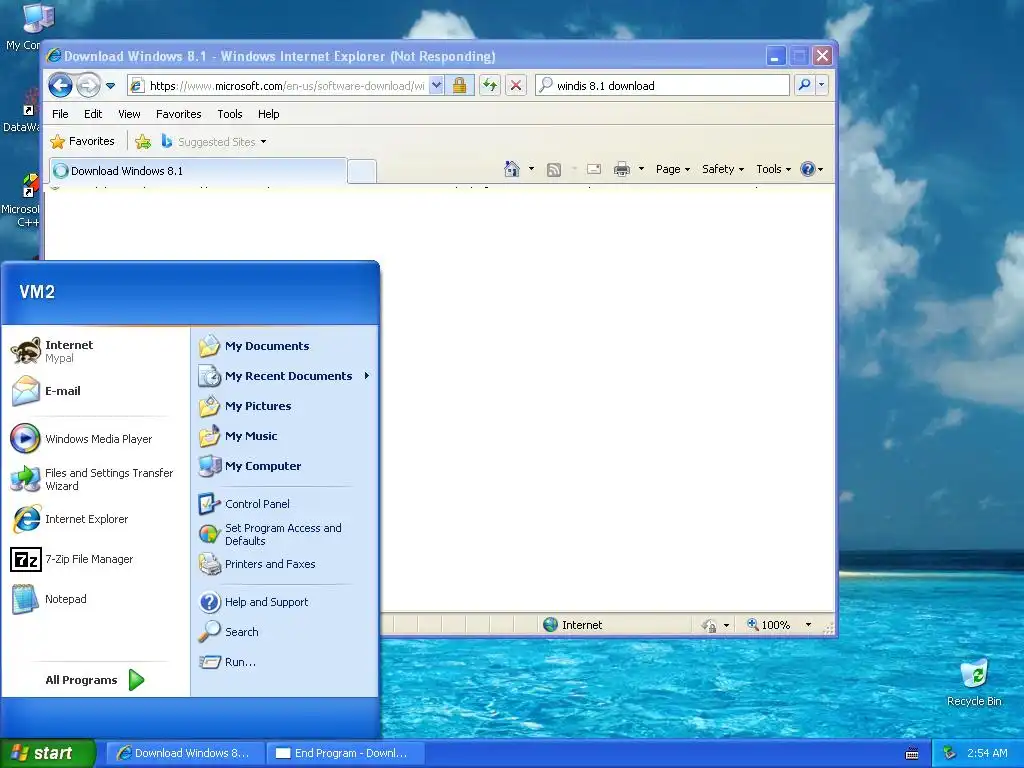Click the Refresh page icon
The image size is (1024, 768).
(490, 86)
